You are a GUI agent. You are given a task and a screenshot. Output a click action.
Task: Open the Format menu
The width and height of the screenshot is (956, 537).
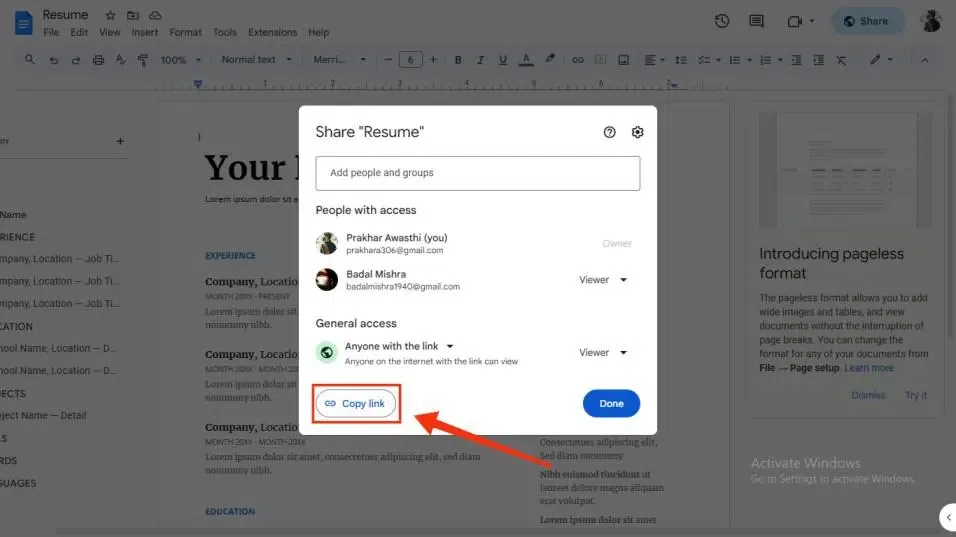(x=185, y=32)
